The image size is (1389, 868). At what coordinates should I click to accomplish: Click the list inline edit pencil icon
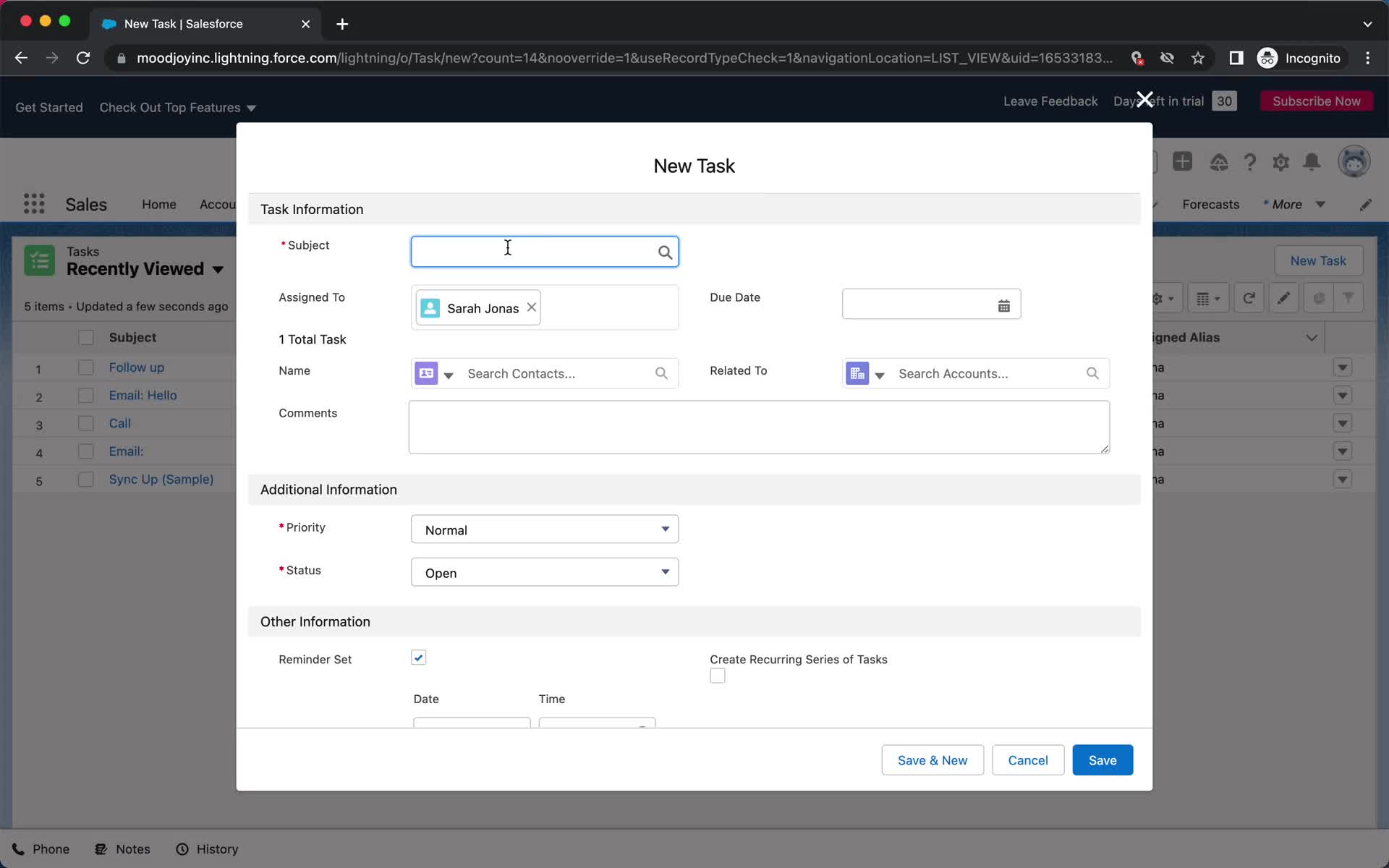(x=1283, y=298)
